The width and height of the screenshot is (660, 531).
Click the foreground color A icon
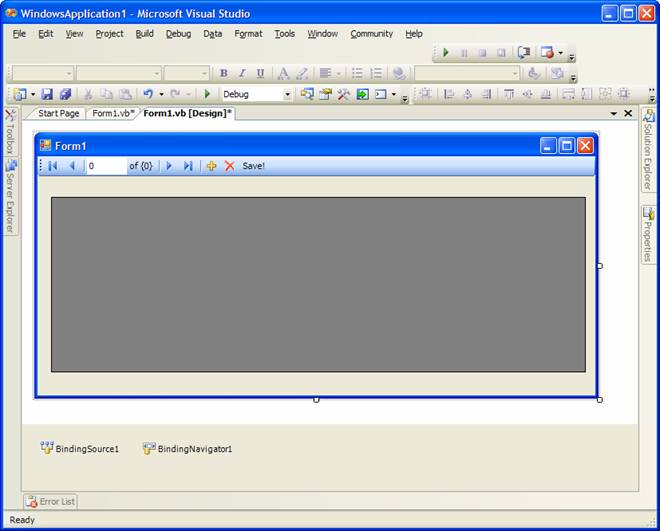284,73
